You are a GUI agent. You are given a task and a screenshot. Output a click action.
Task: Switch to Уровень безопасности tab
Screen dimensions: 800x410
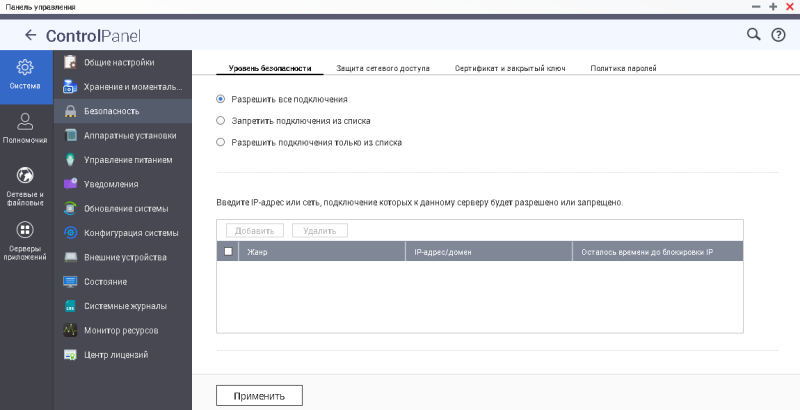[270, 68]
